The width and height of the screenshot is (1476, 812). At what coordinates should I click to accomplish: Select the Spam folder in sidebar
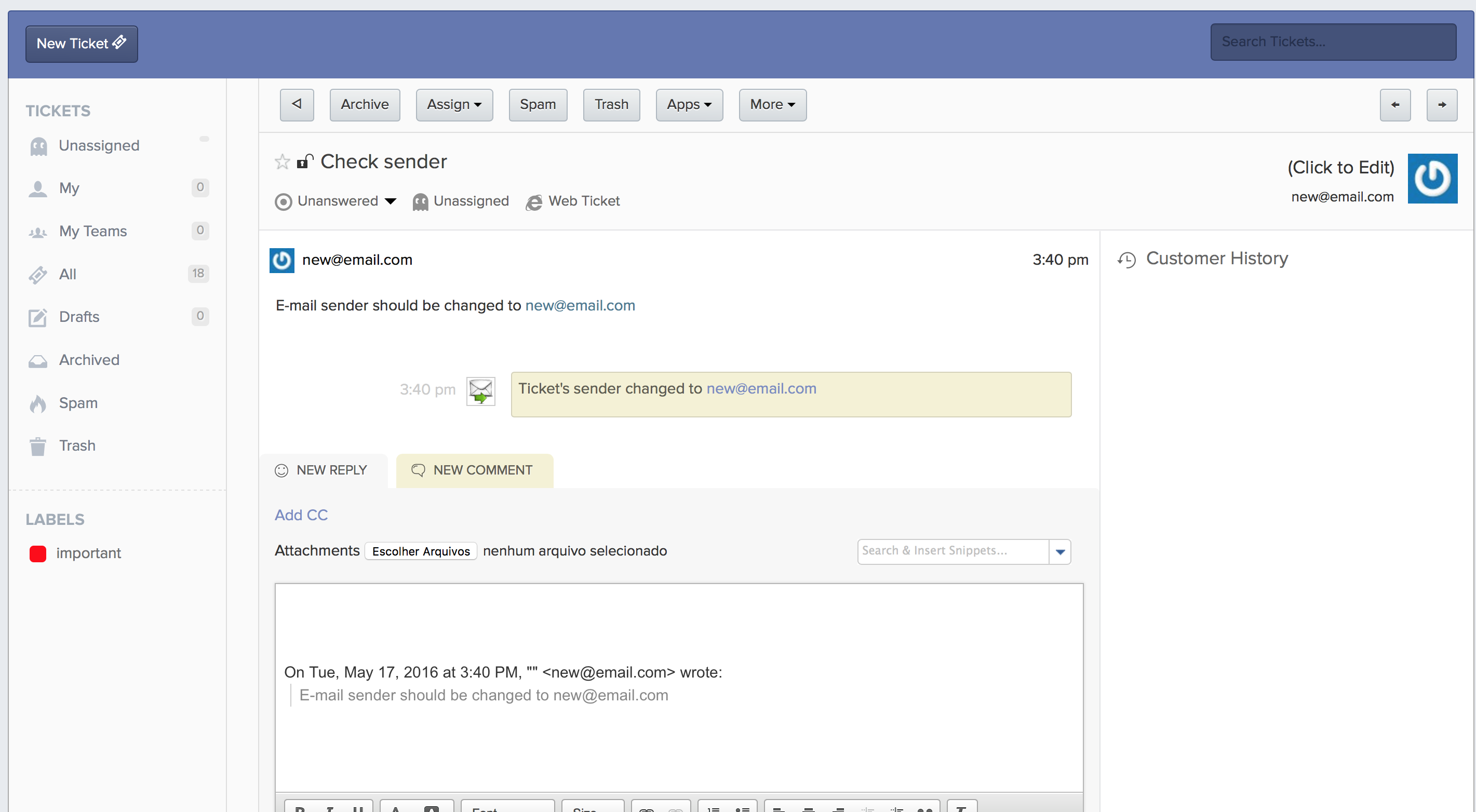click(78, 402)
